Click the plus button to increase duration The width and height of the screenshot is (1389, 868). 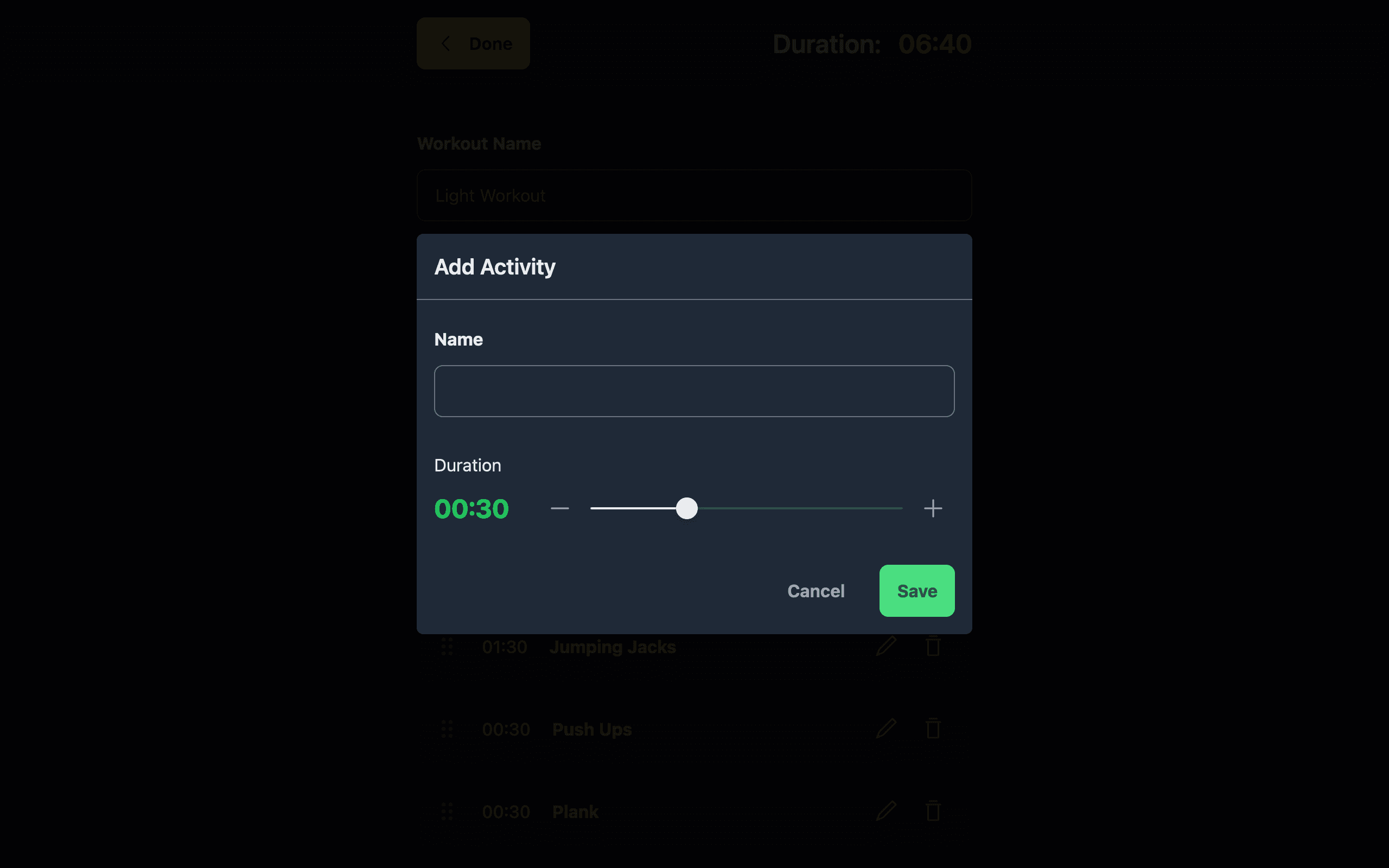(931, 508)
